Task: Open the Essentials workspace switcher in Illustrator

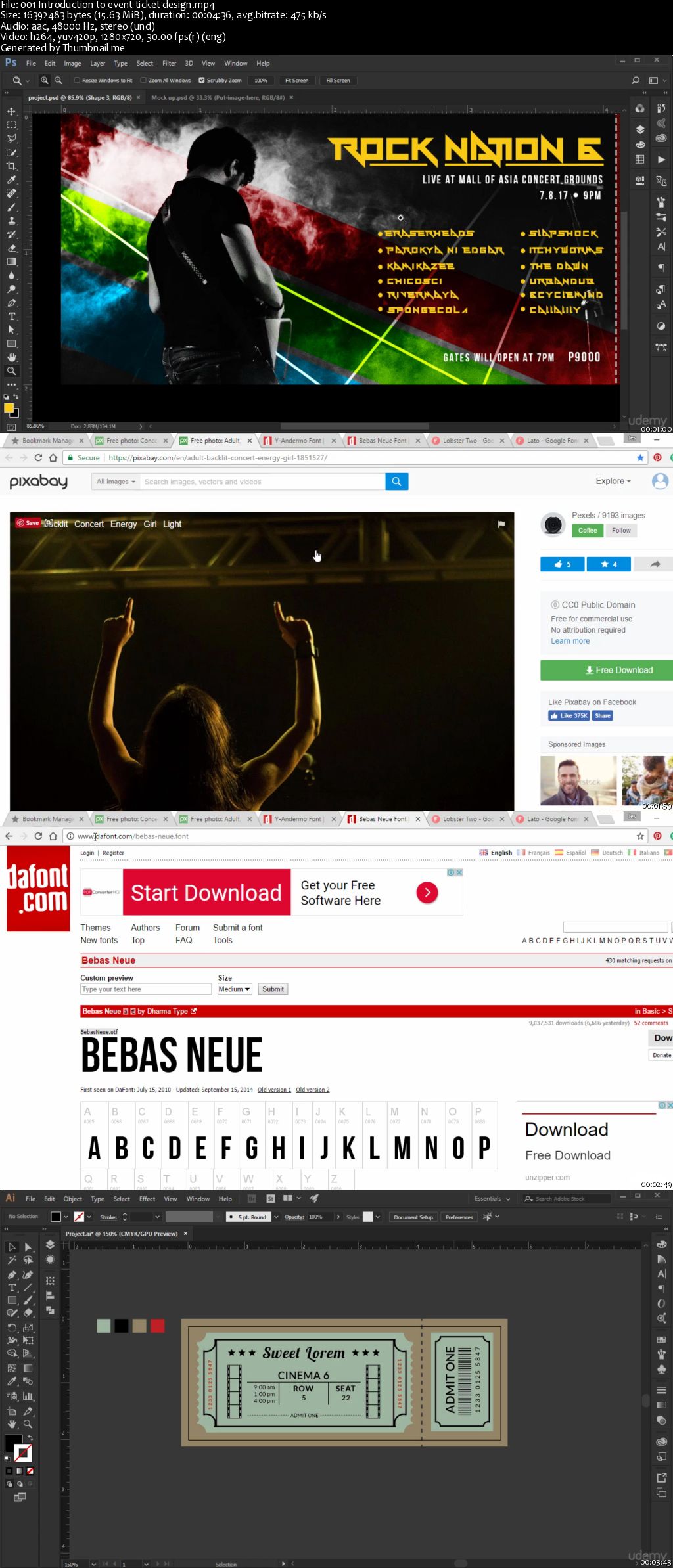Action: pos(492,1199)
